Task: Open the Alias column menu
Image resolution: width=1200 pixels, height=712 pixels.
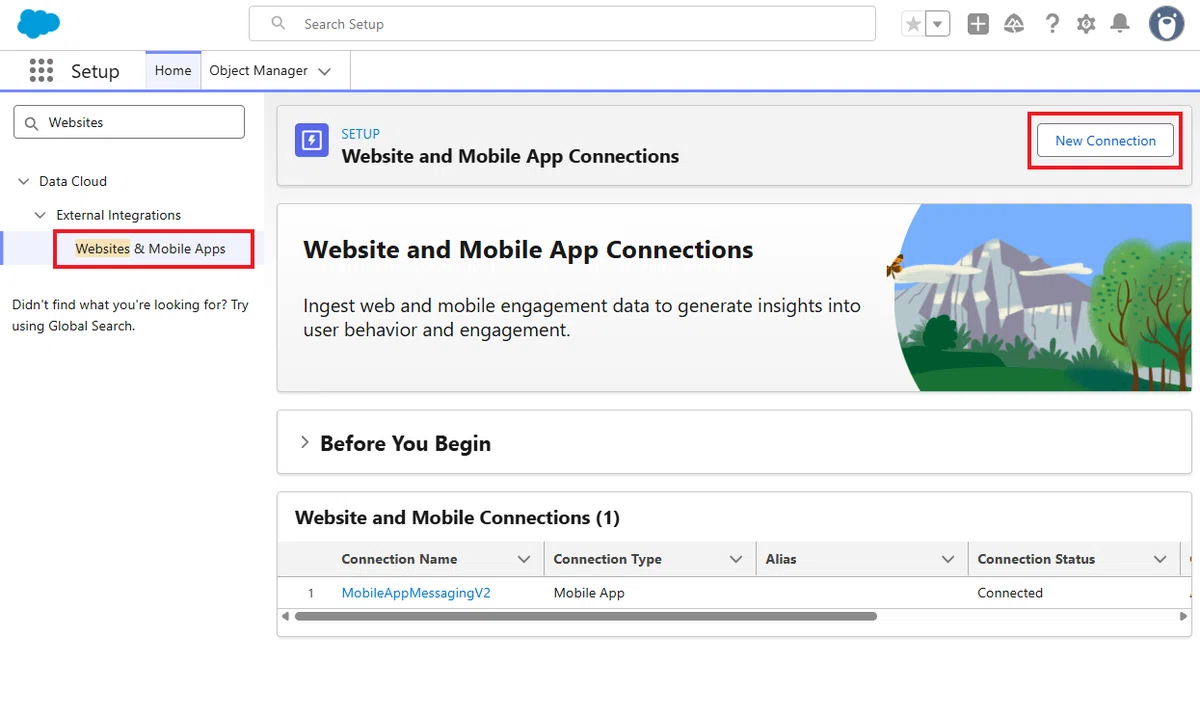Action: point(948,559)
